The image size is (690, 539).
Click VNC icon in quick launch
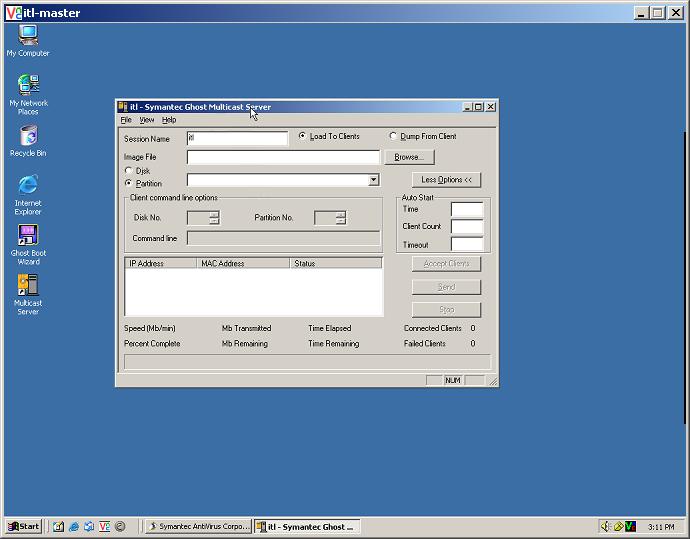click(x=105, y=526)
